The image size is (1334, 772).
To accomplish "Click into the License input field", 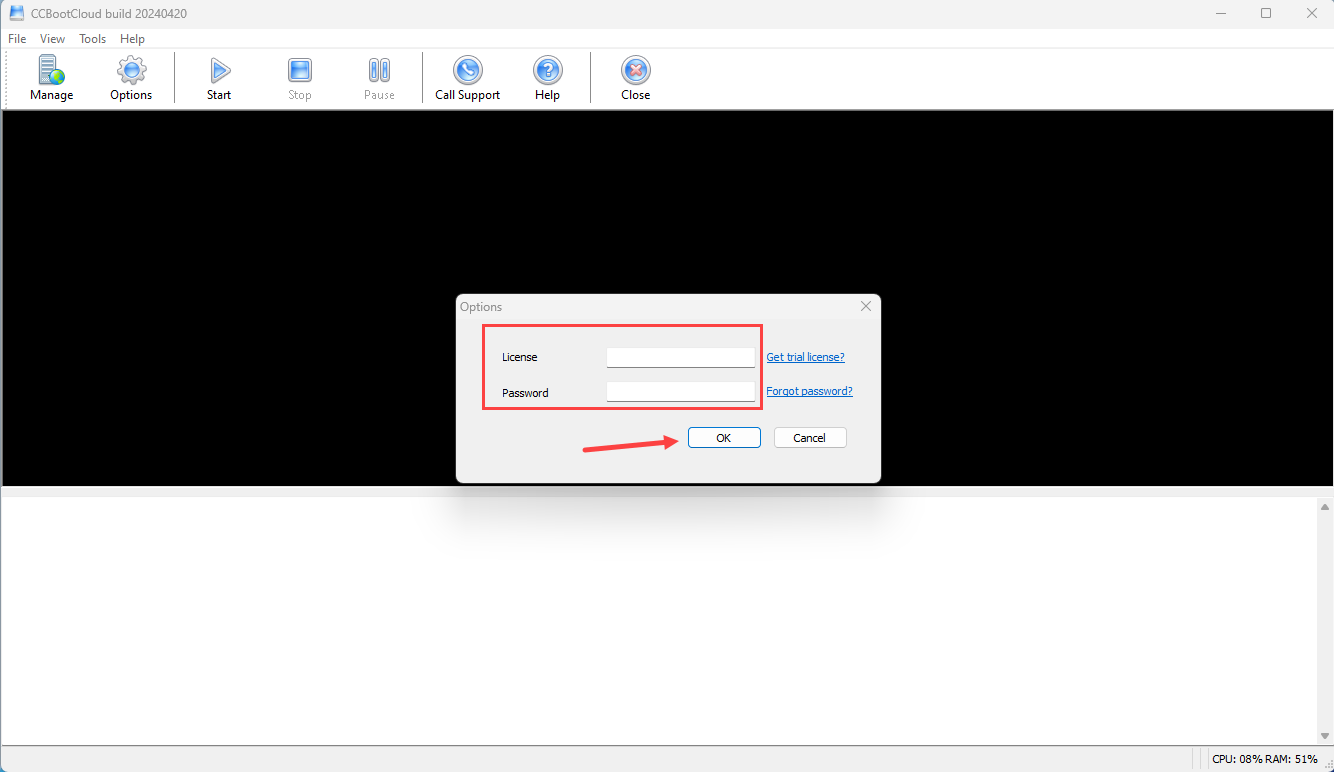I will point(680,357).
